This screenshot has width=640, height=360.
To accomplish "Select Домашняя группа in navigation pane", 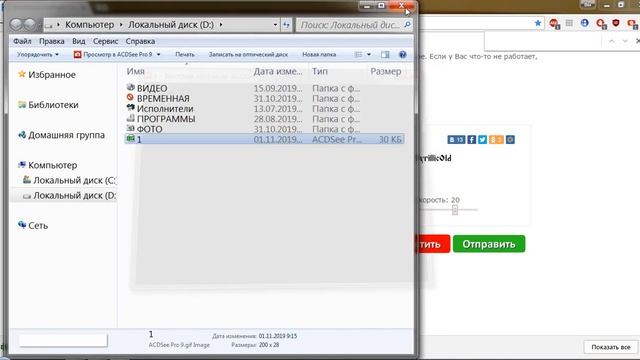I will (x=66, y=135).
